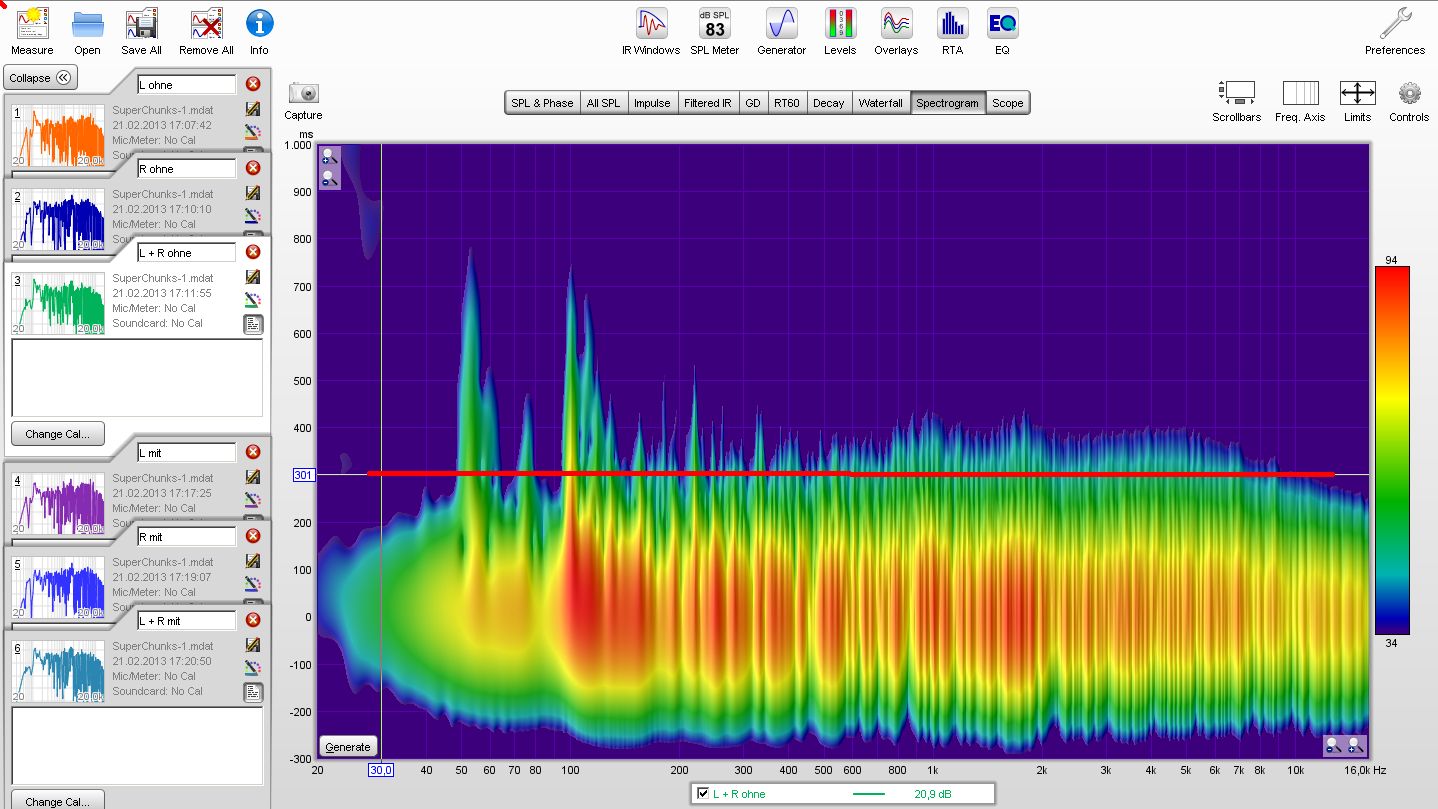The width and height of the screenshot is (1438, 809).
Task: Change trace colour for L + R ohne
Action: (x=253, y=299)
